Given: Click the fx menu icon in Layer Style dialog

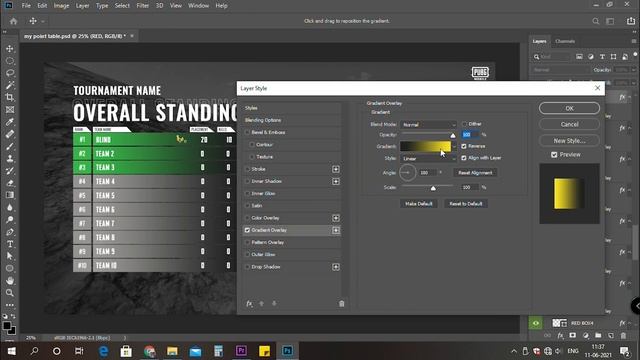Looking at the screenshot, I should coord(249,304).
